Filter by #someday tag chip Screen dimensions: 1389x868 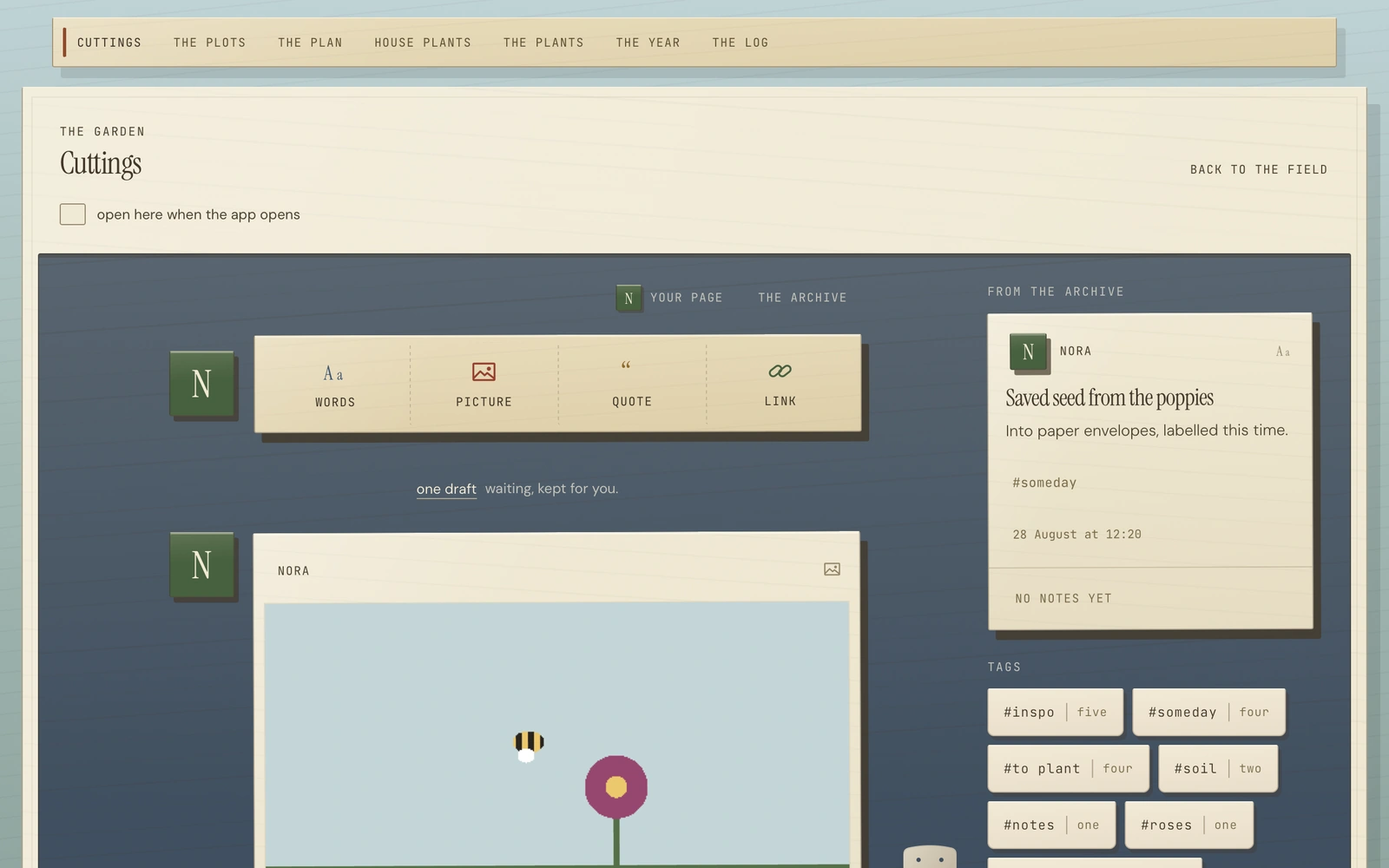pyautogui.click(x=1208, y=712)
